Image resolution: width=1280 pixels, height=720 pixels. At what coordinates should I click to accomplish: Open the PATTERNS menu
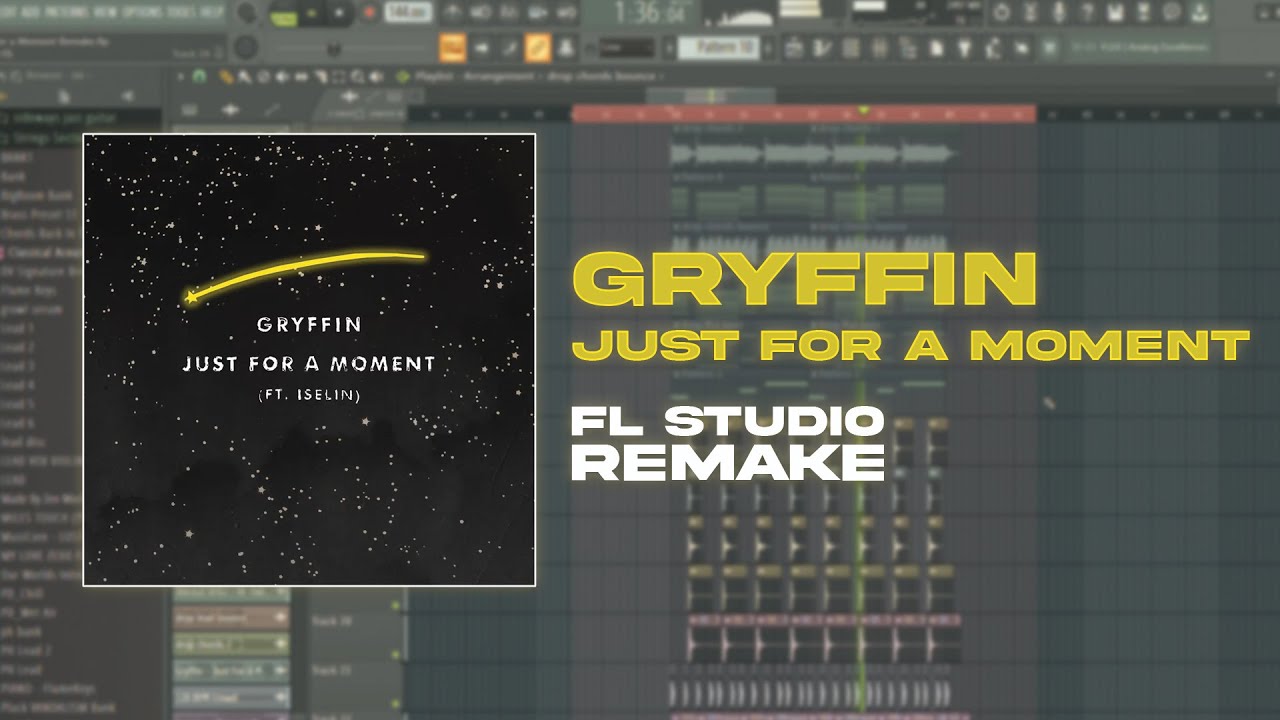coord(66,12)
